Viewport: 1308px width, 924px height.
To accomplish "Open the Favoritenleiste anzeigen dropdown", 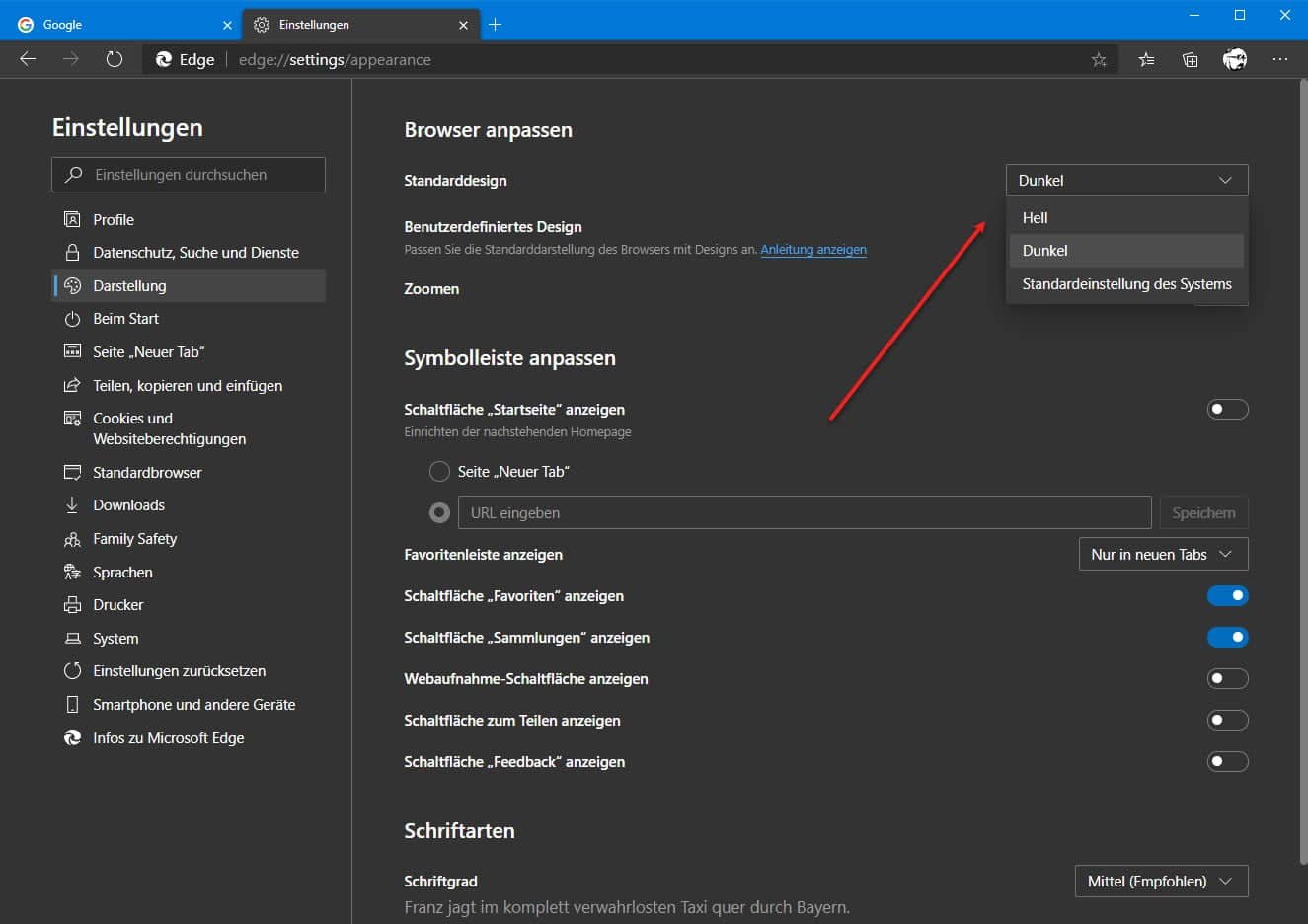I will 1162,554.
